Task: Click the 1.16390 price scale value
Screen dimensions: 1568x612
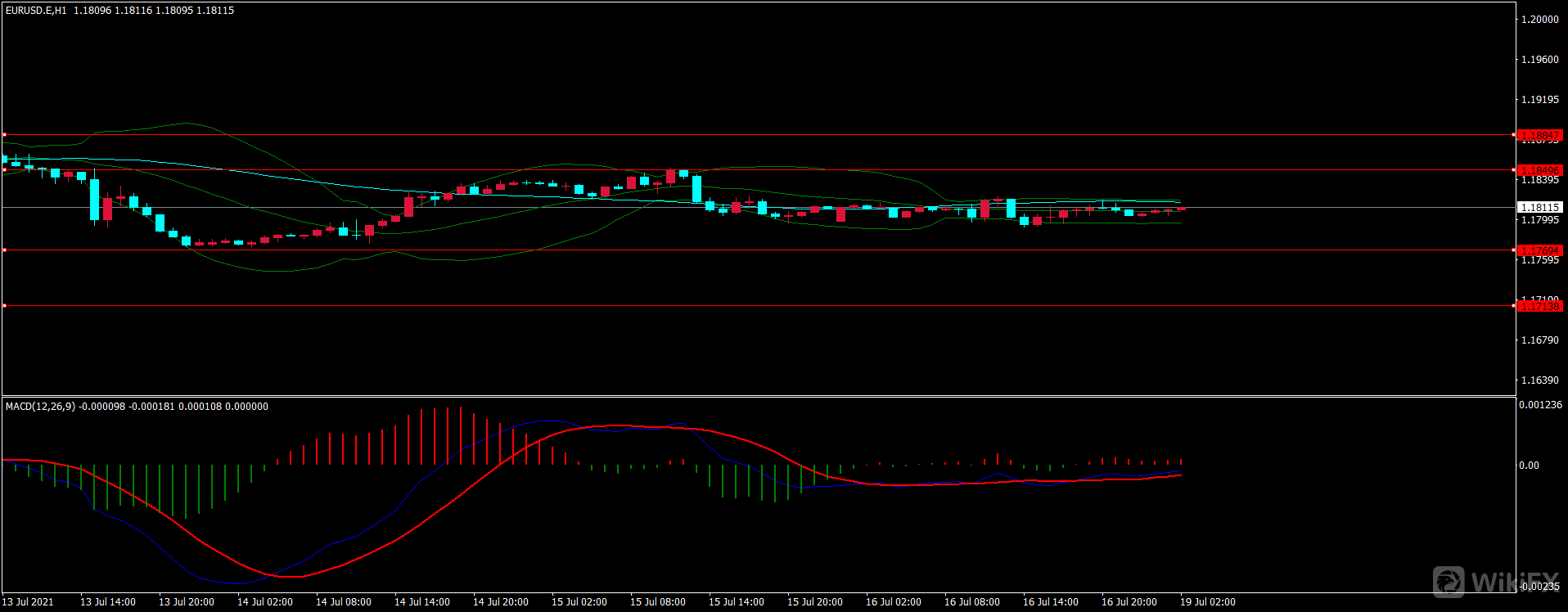Action: click(1539, 380)
